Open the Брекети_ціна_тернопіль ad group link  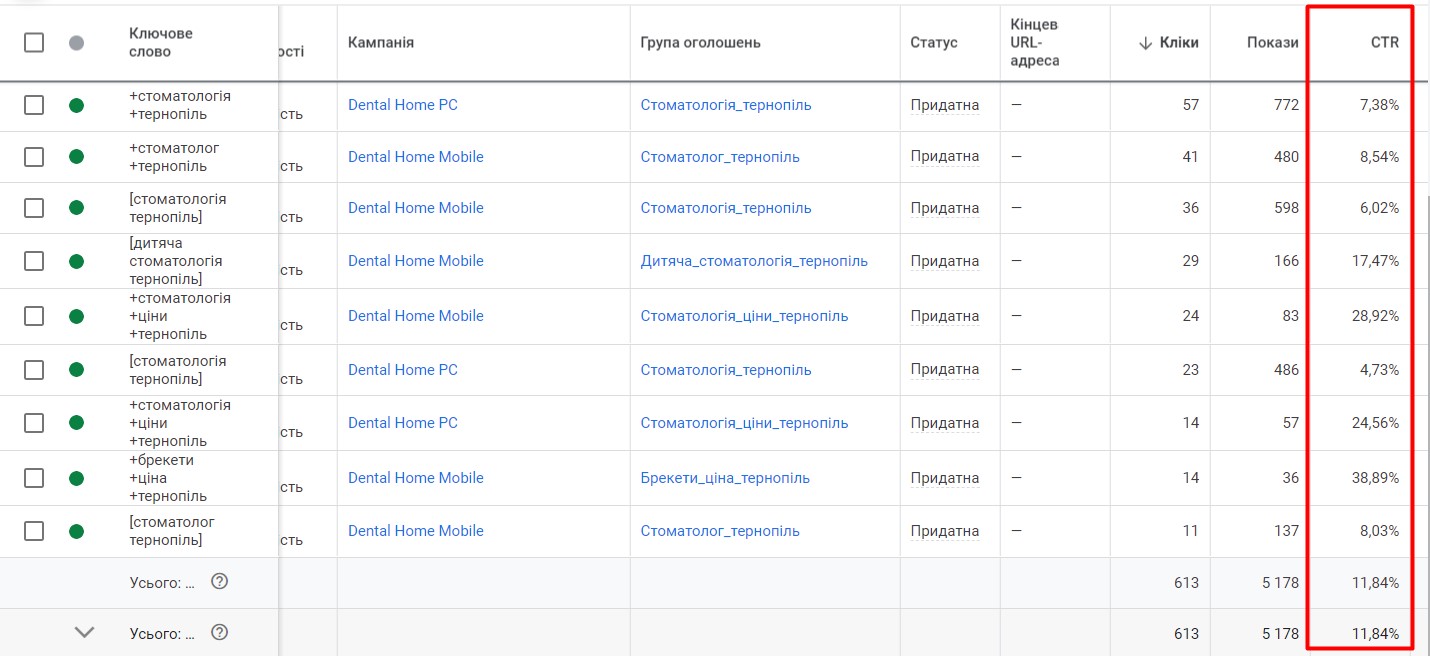point(725,478)
